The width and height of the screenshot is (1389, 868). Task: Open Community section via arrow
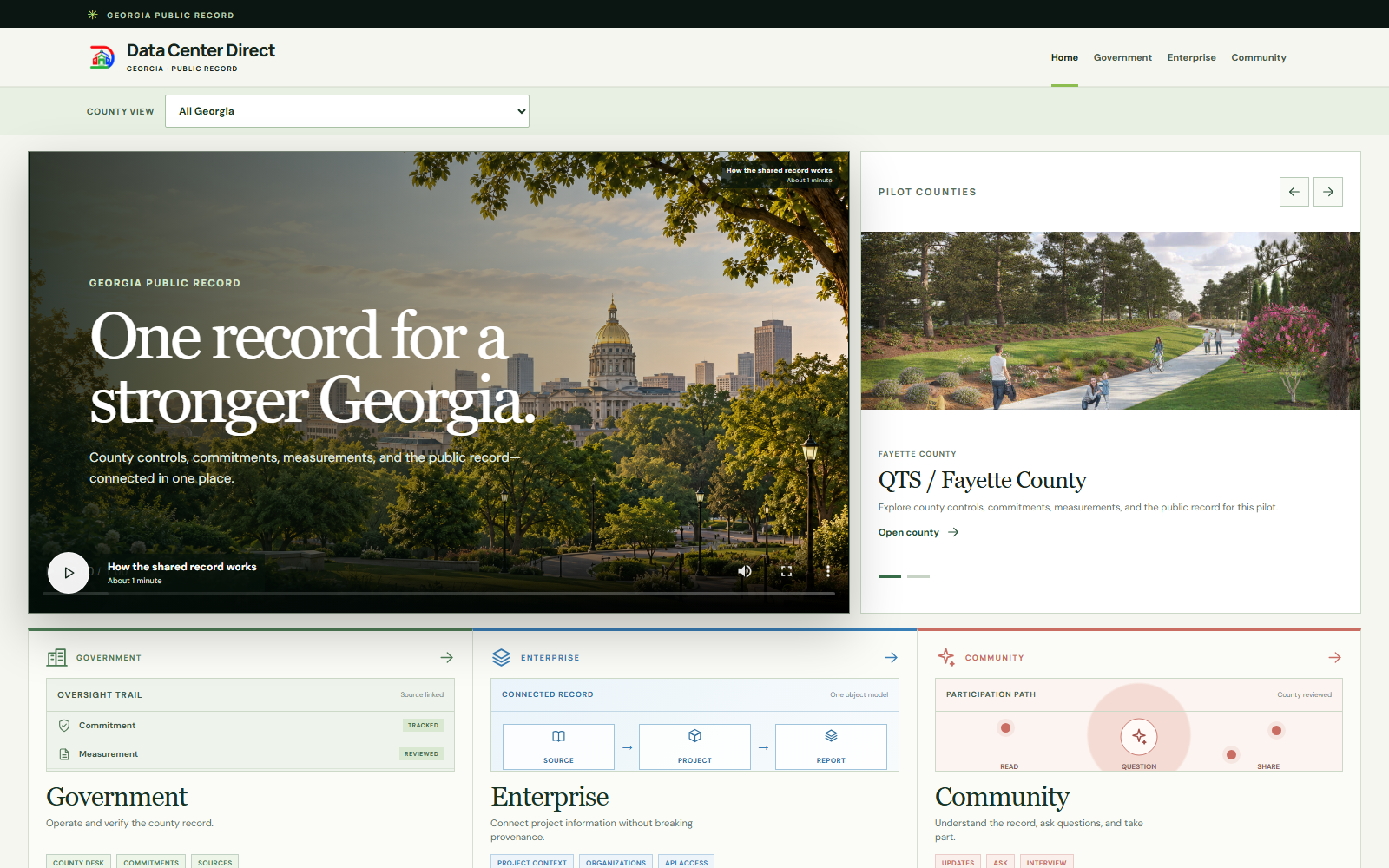pos(1335,658)
